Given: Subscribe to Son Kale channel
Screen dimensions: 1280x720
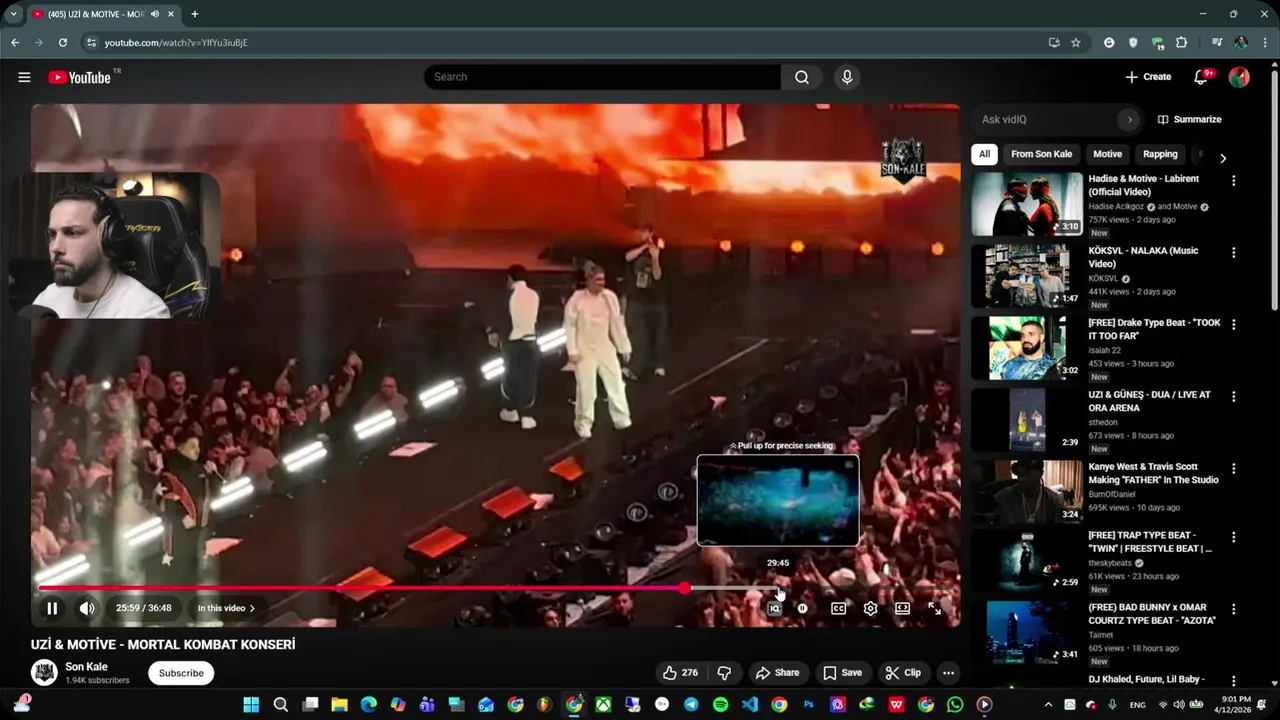Looking at the screenshot, I should click(x=181, y=673).
